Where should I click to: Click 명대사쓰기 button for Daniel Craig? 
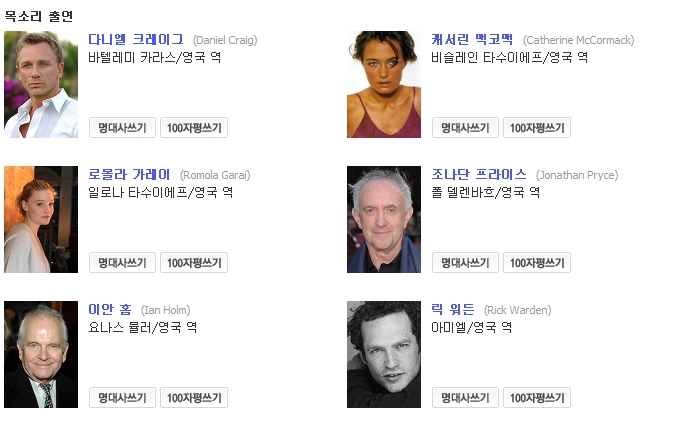122,128
